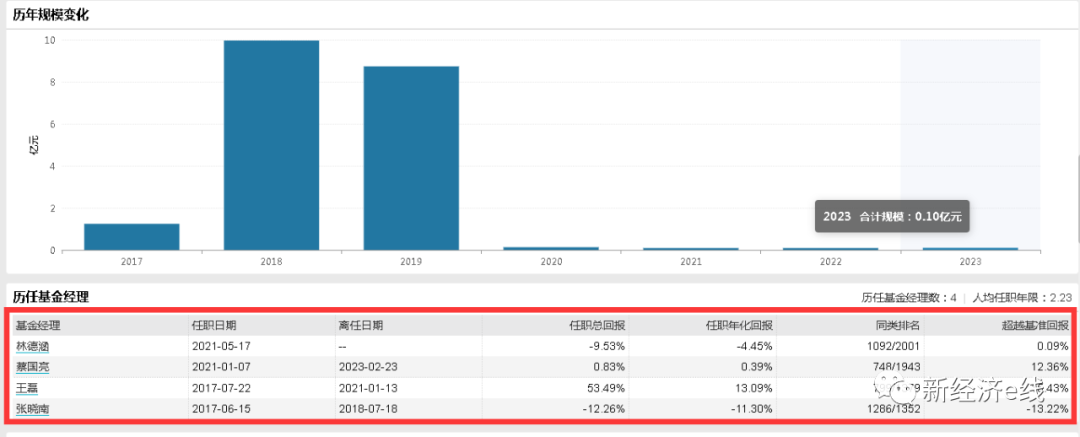This screenshot has height=437, width=1080.
Task: Click the 2017 bar in the chart
Action: click(131, 237)
